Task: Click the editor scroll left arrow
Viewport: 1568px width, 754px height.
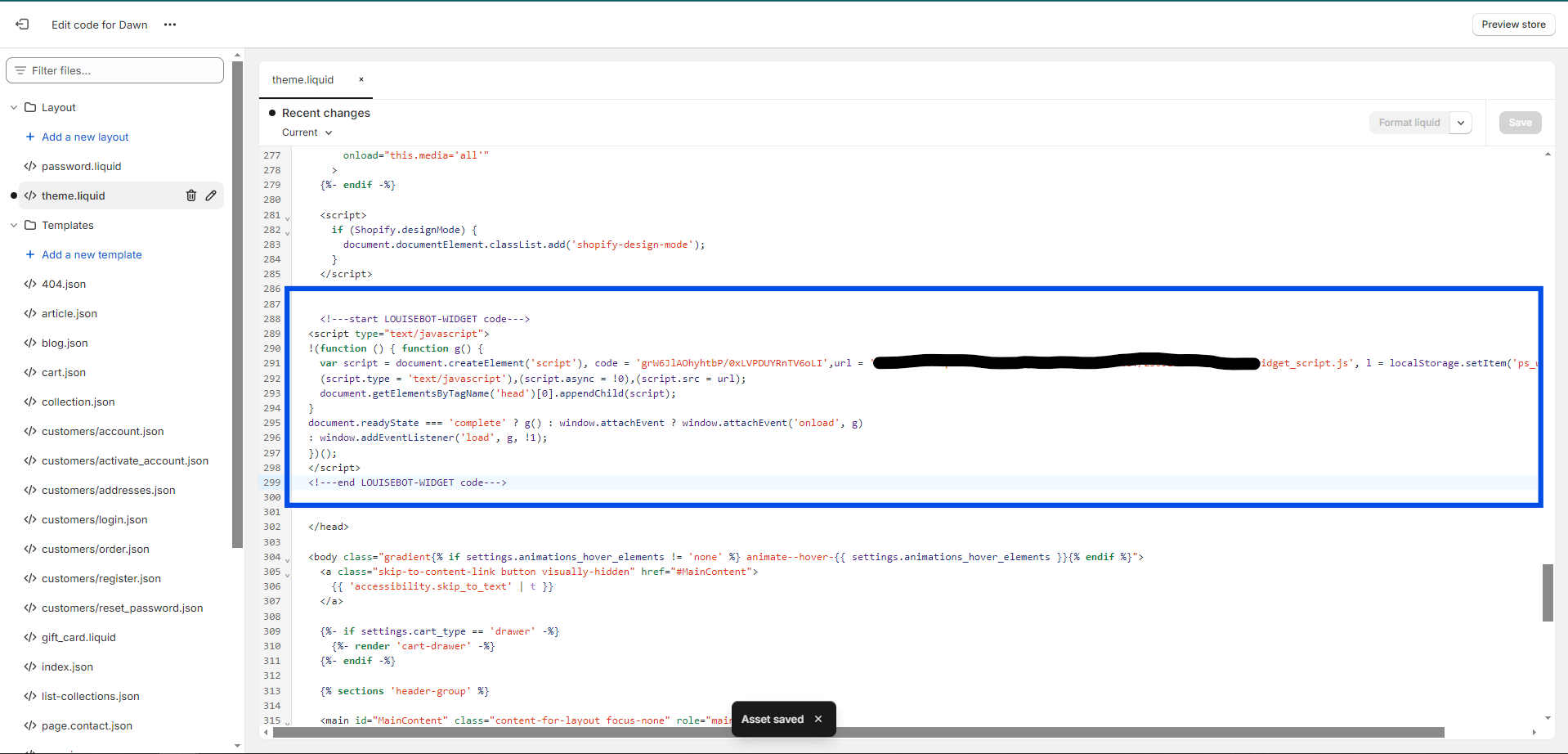Action: (x=267, y=732)
